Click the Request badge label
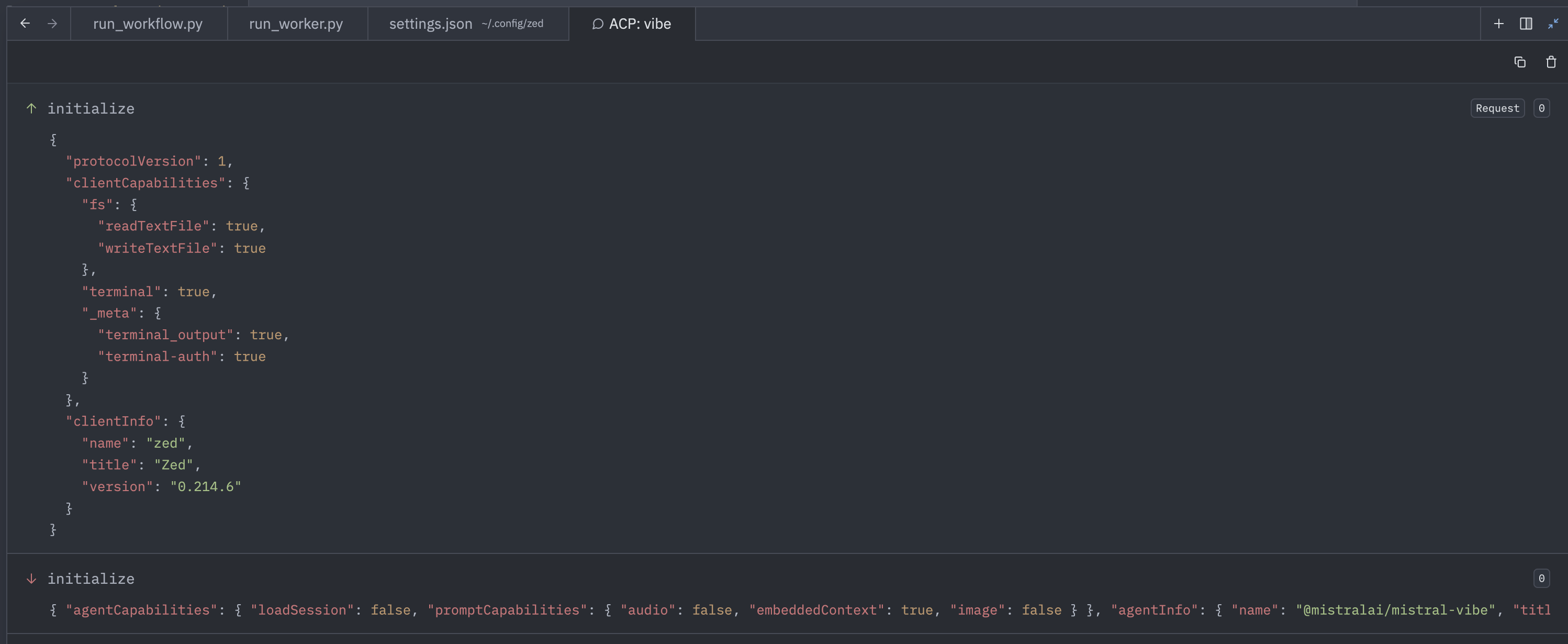The height and width of the screenshot is (644, 1568). 1497,108
